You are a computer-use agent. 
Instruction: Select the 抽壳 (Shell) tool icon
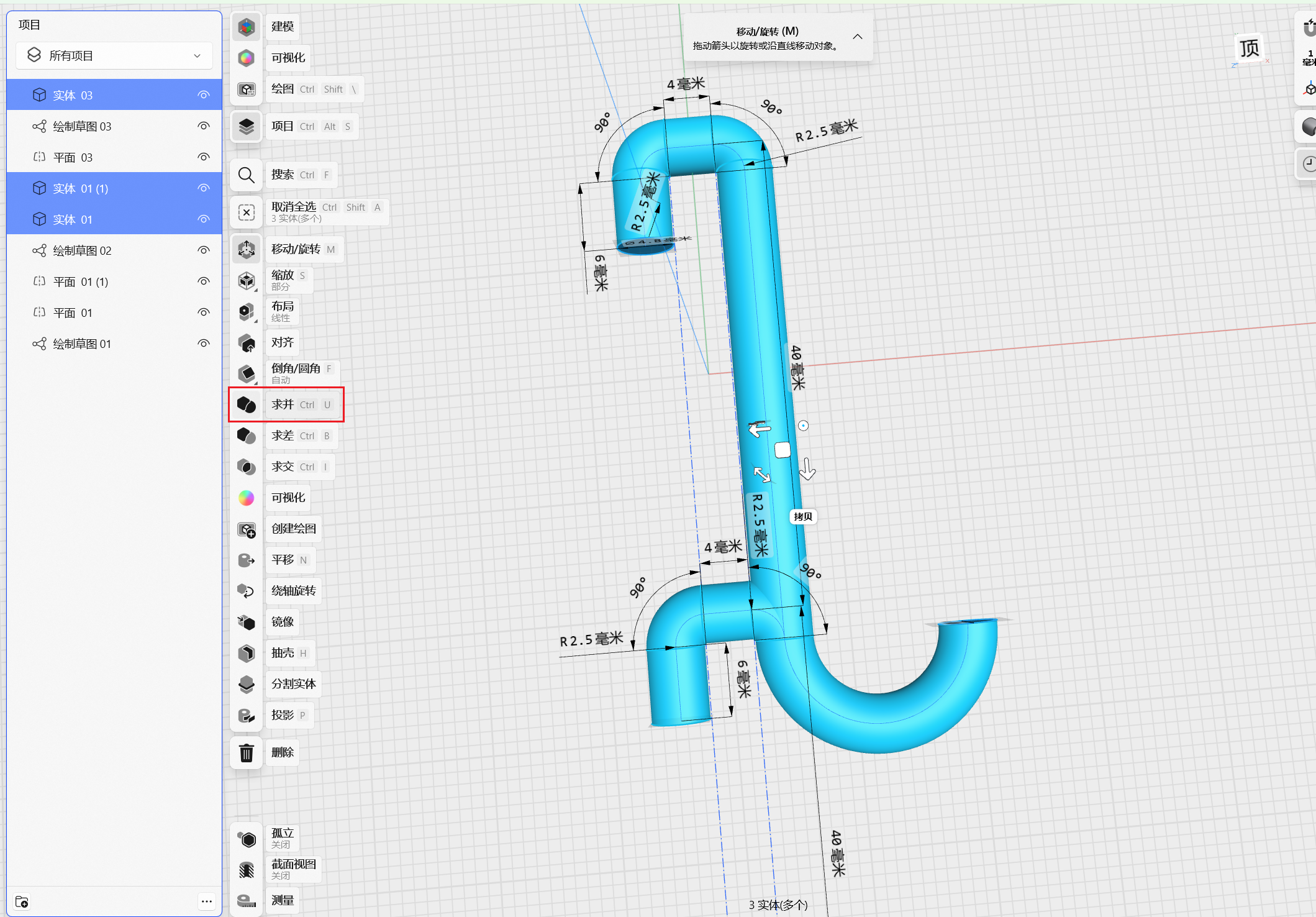click(x=247, y=654)
